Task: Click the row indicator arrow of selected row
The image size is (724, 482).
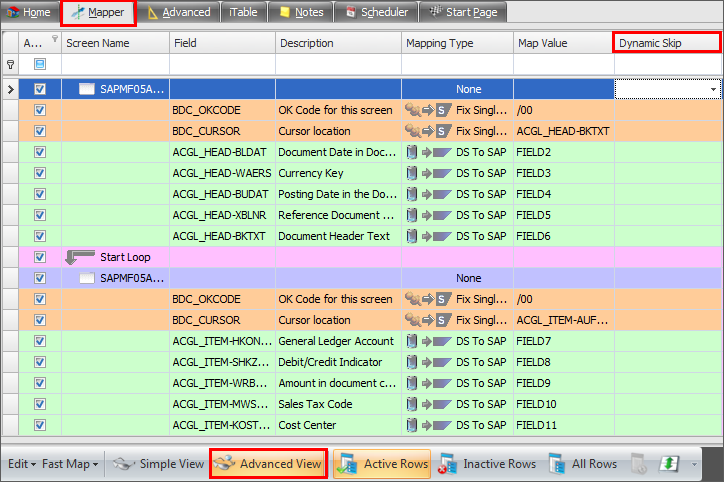Action: [x=10, y=89]
